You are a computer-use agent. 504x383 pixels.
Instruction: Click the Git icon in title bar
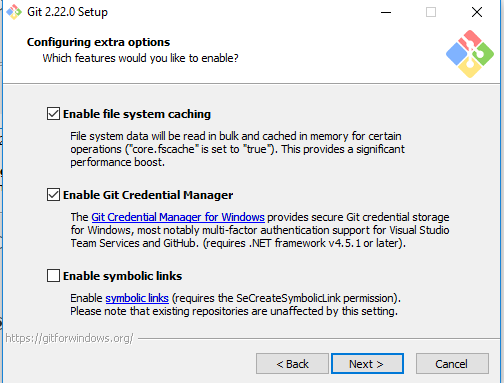tap(14, 12)
